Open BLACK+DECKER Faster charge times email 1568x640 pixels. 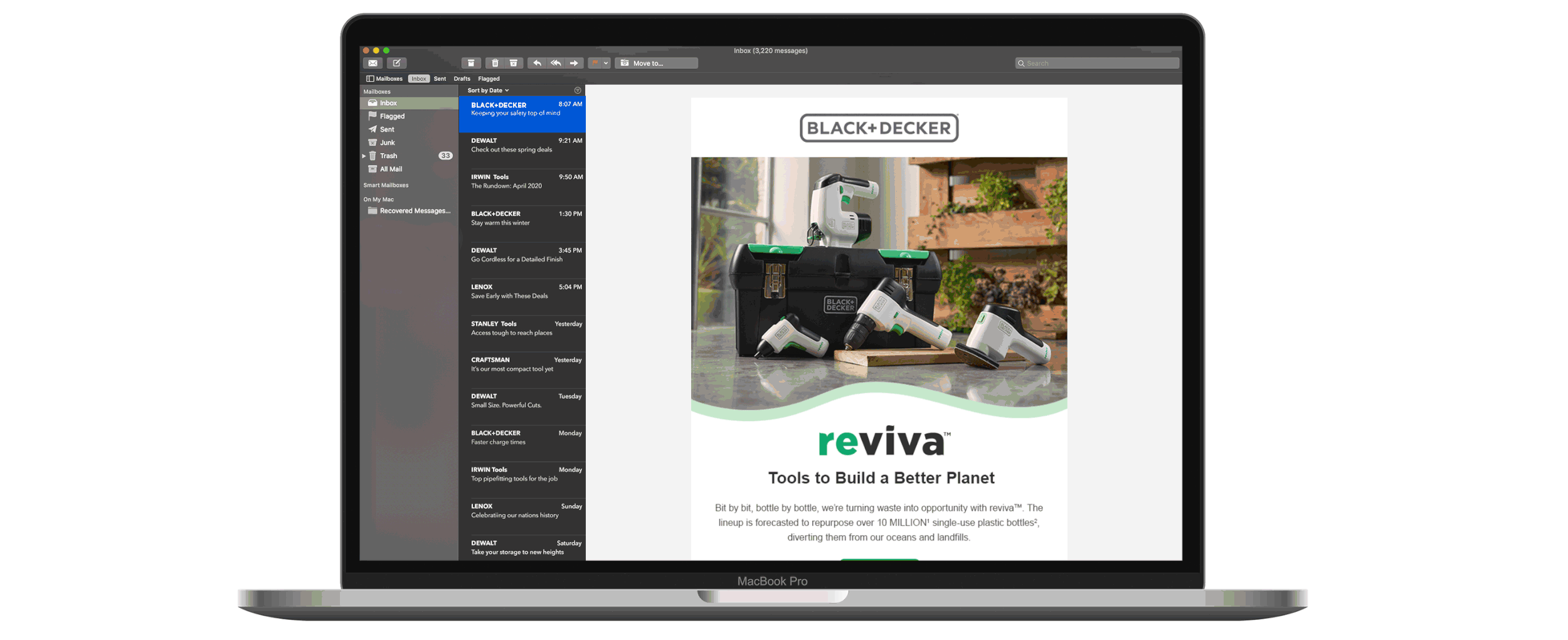pos(522,444)
